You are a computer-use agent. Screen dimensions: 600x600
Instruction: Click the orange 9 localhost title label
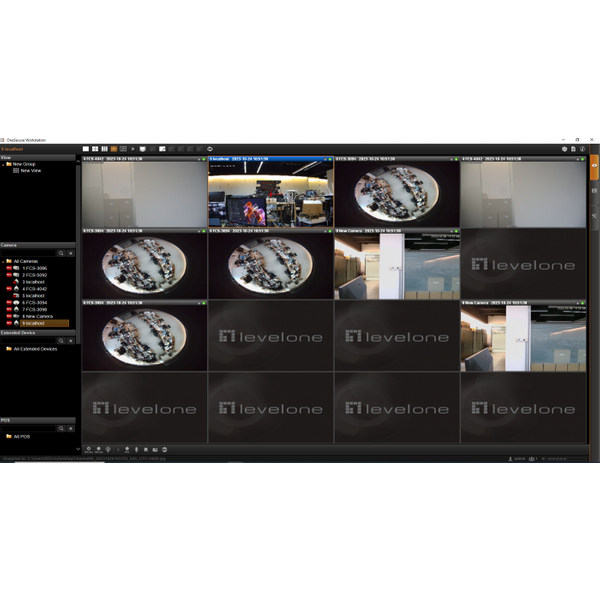tap(12, 149)
